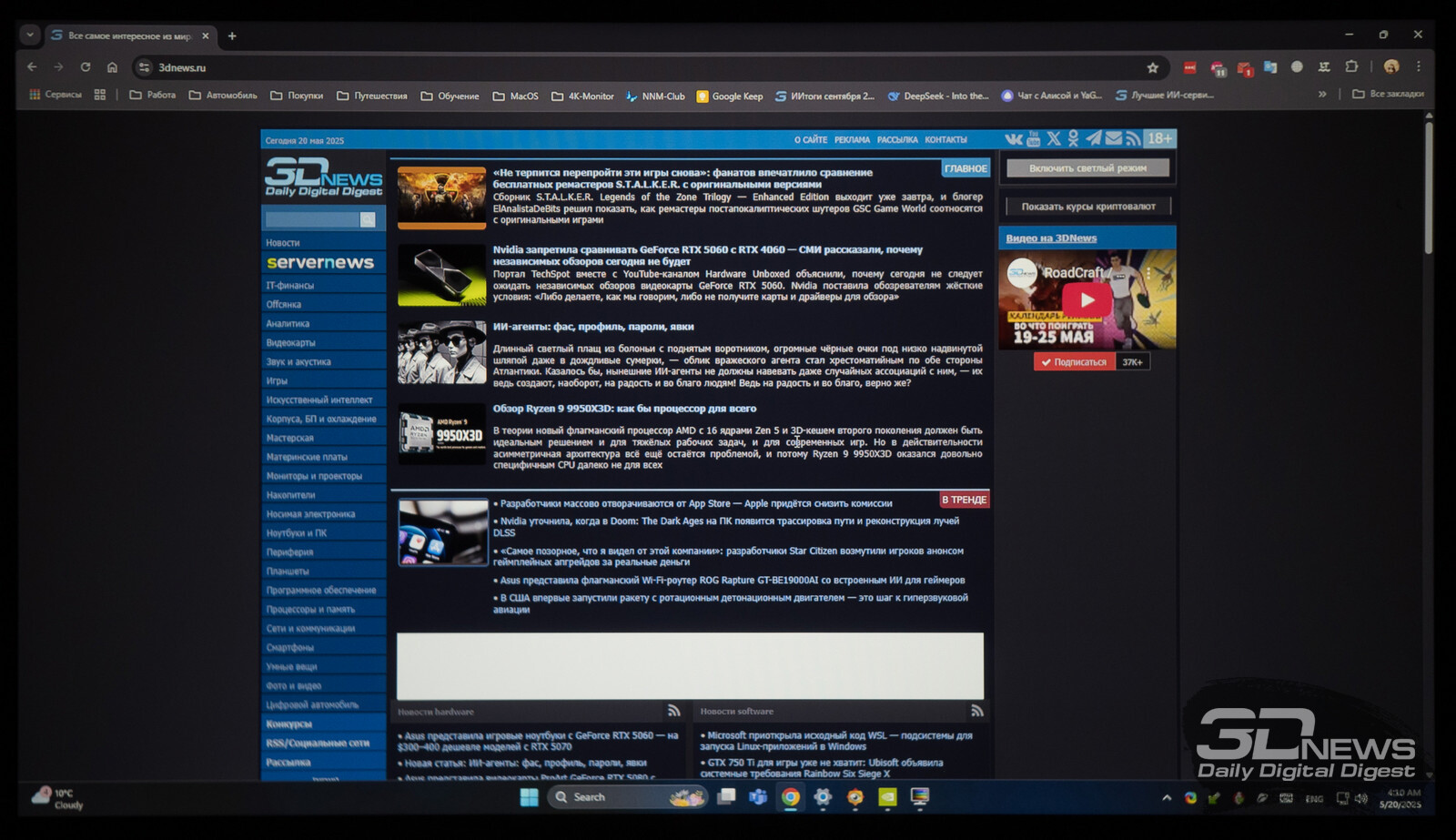Open the Nvidia RTX 5060 vs RTX 4060 headline

click(707, 255)
